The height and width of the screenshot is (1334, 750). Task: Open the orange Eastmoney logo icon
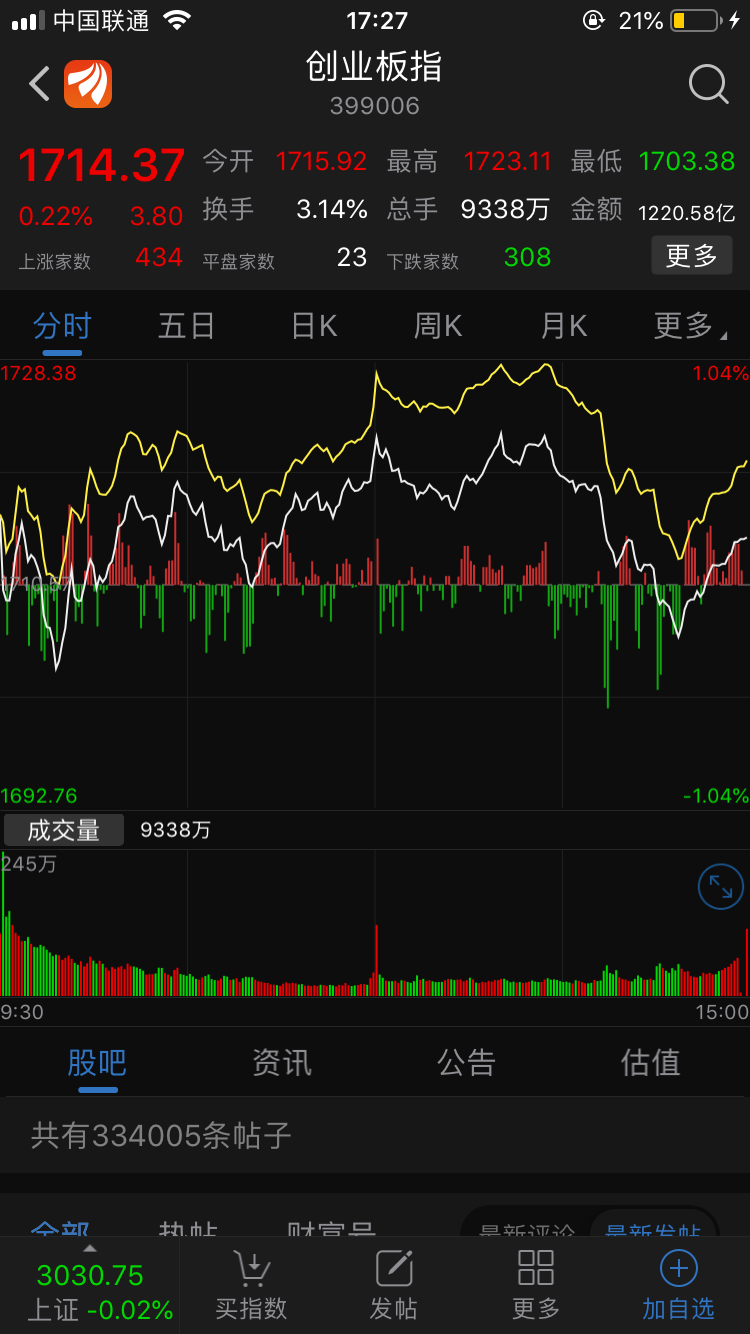click(88, 84)
